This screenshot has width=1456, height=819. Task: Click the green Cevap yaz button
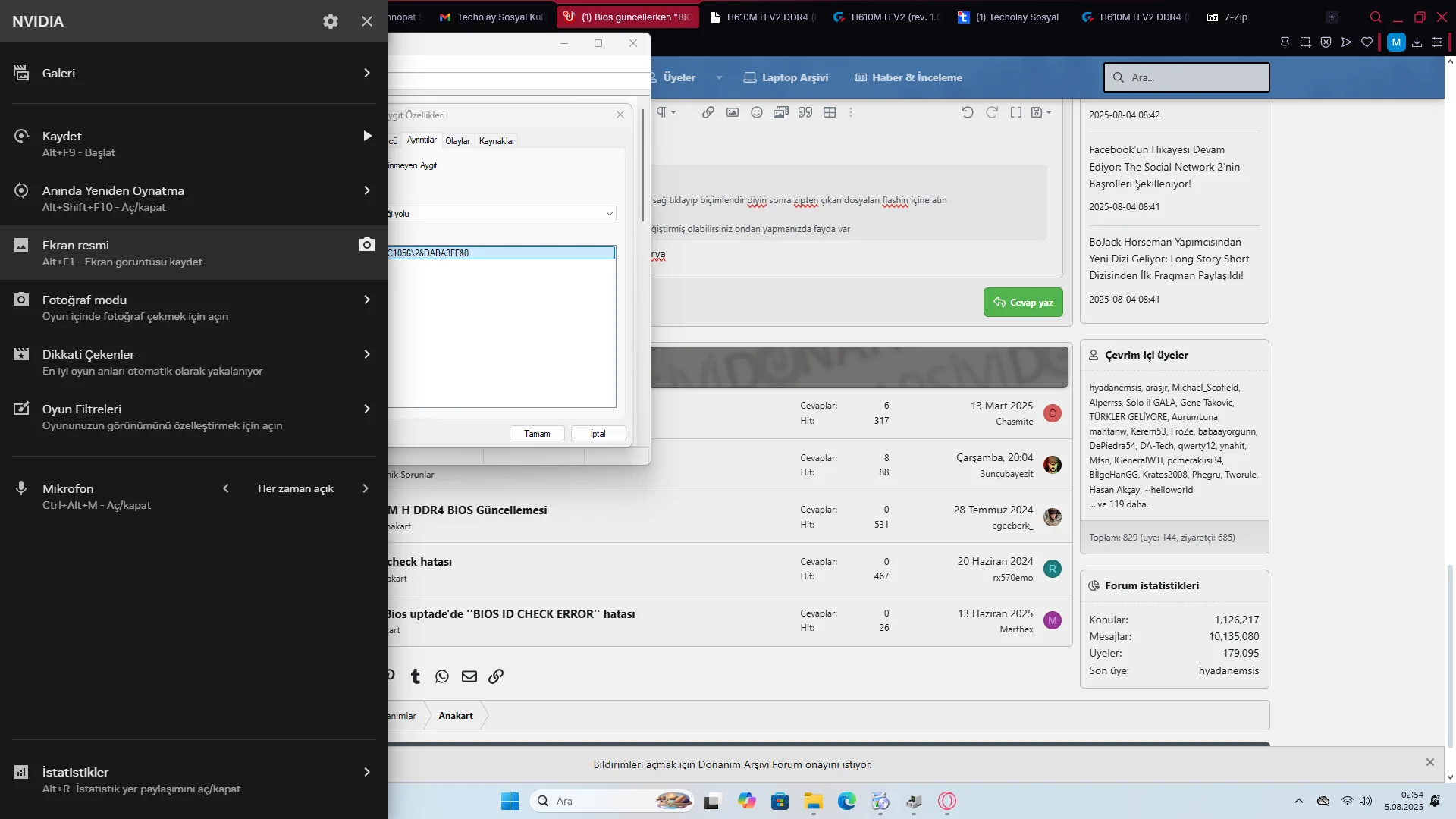1023,302
